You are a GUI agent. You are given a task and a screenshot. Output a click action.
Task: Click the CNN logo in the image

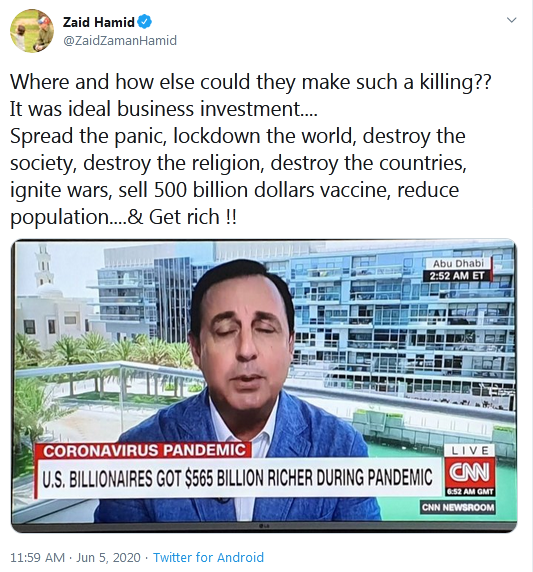click(x=470, y=473)
